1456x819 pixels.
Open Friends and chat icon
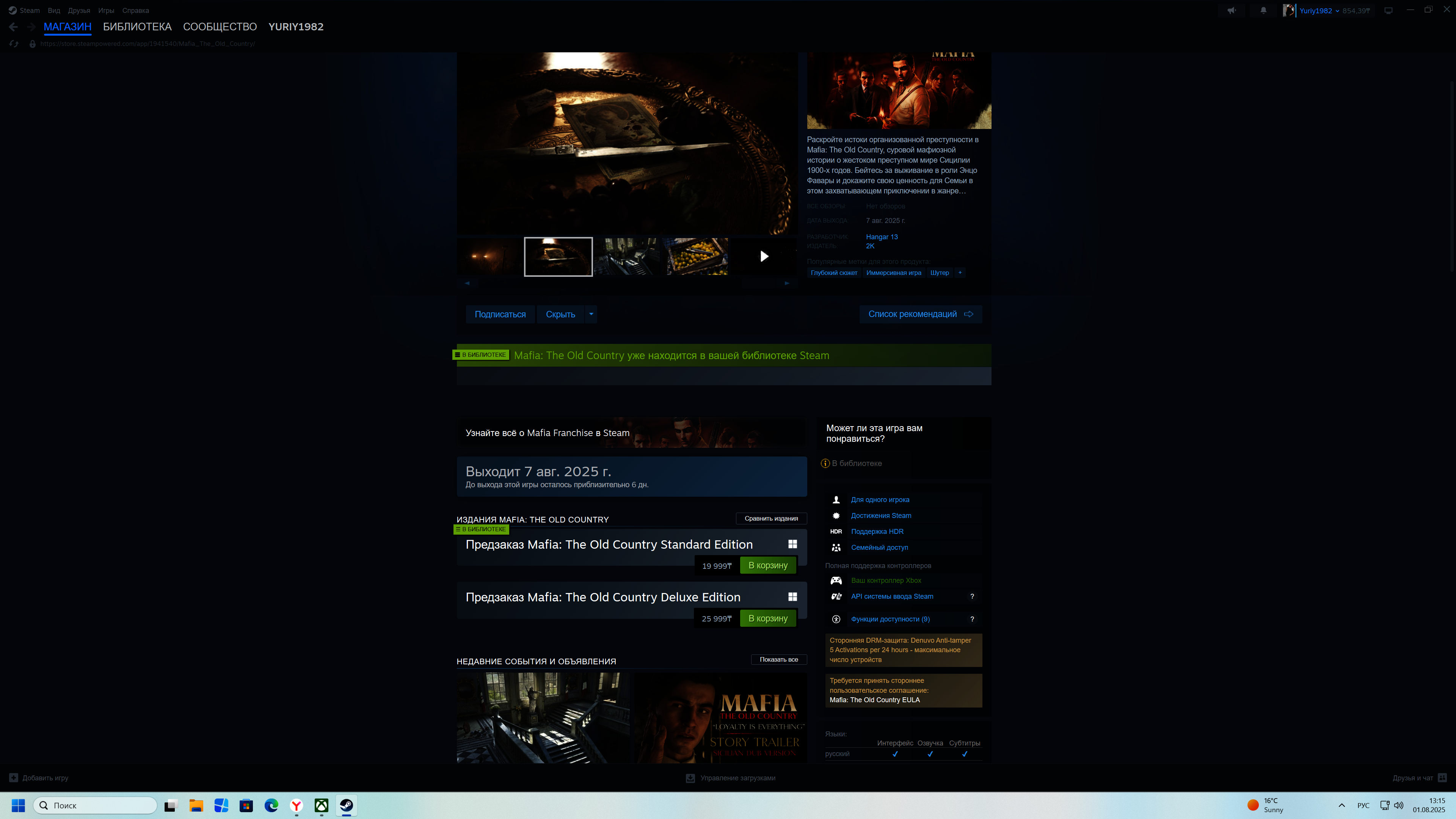pos(1442,778)
